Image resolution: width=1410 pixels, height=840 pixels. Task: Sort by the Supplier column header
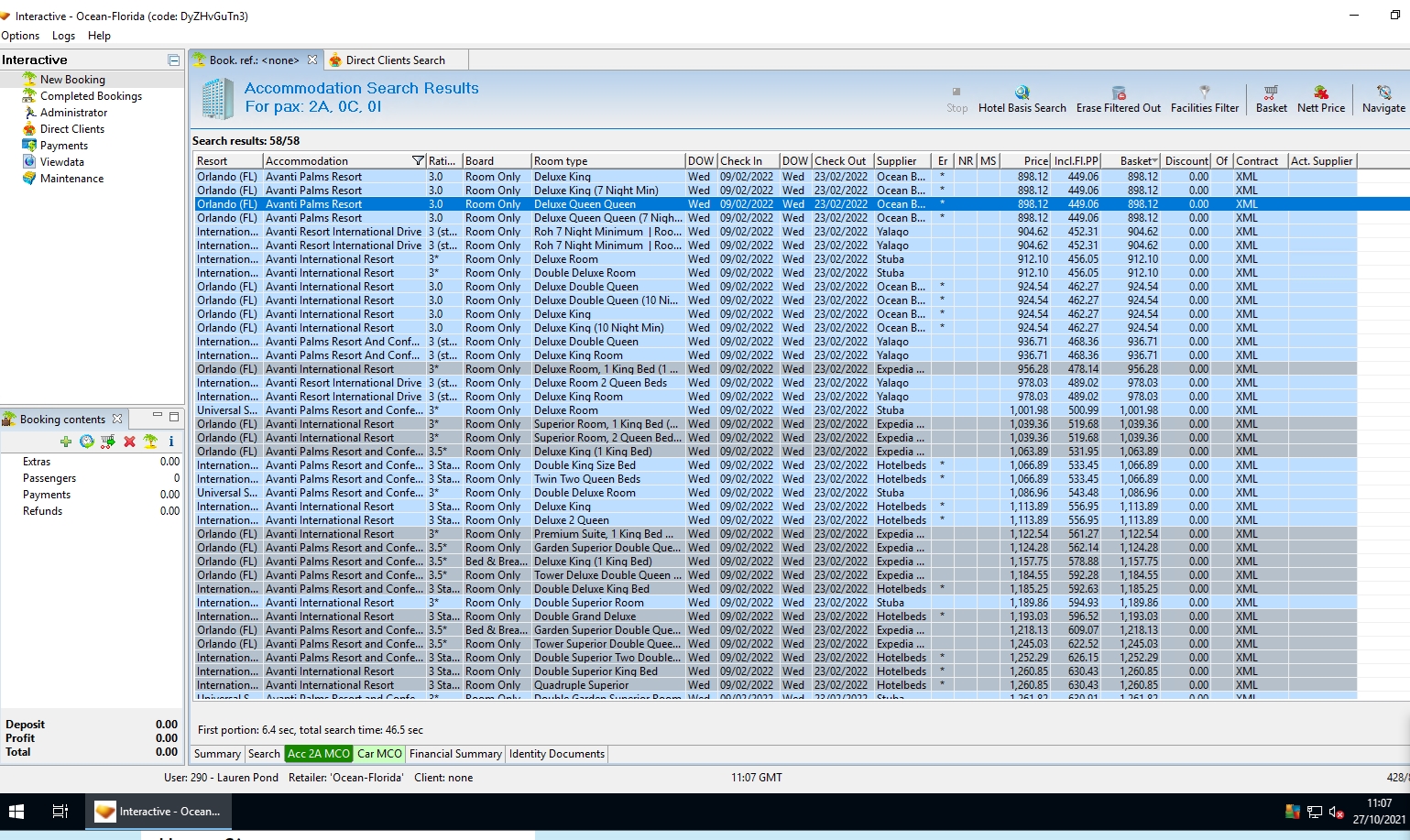902,161
